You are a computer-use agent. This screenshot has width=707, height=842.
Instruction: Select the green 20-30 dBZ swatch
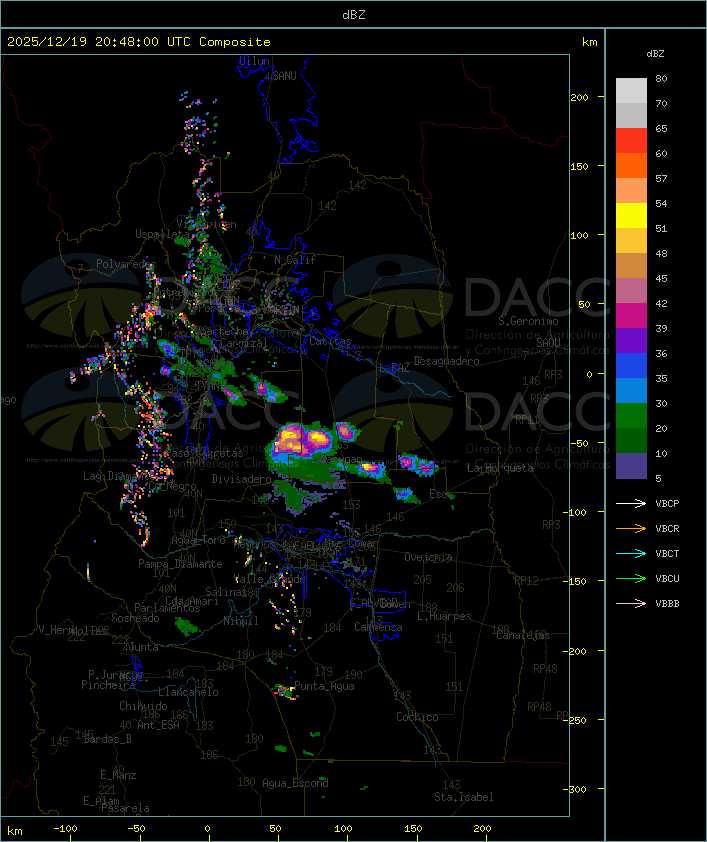tap(631, 415)
